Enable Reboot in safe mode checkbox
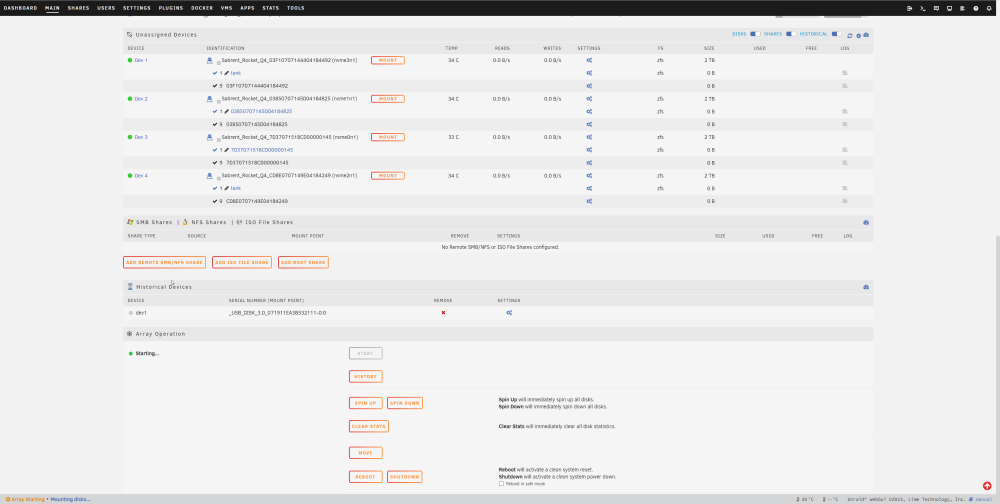1000x504 pixels. point(501,484)
